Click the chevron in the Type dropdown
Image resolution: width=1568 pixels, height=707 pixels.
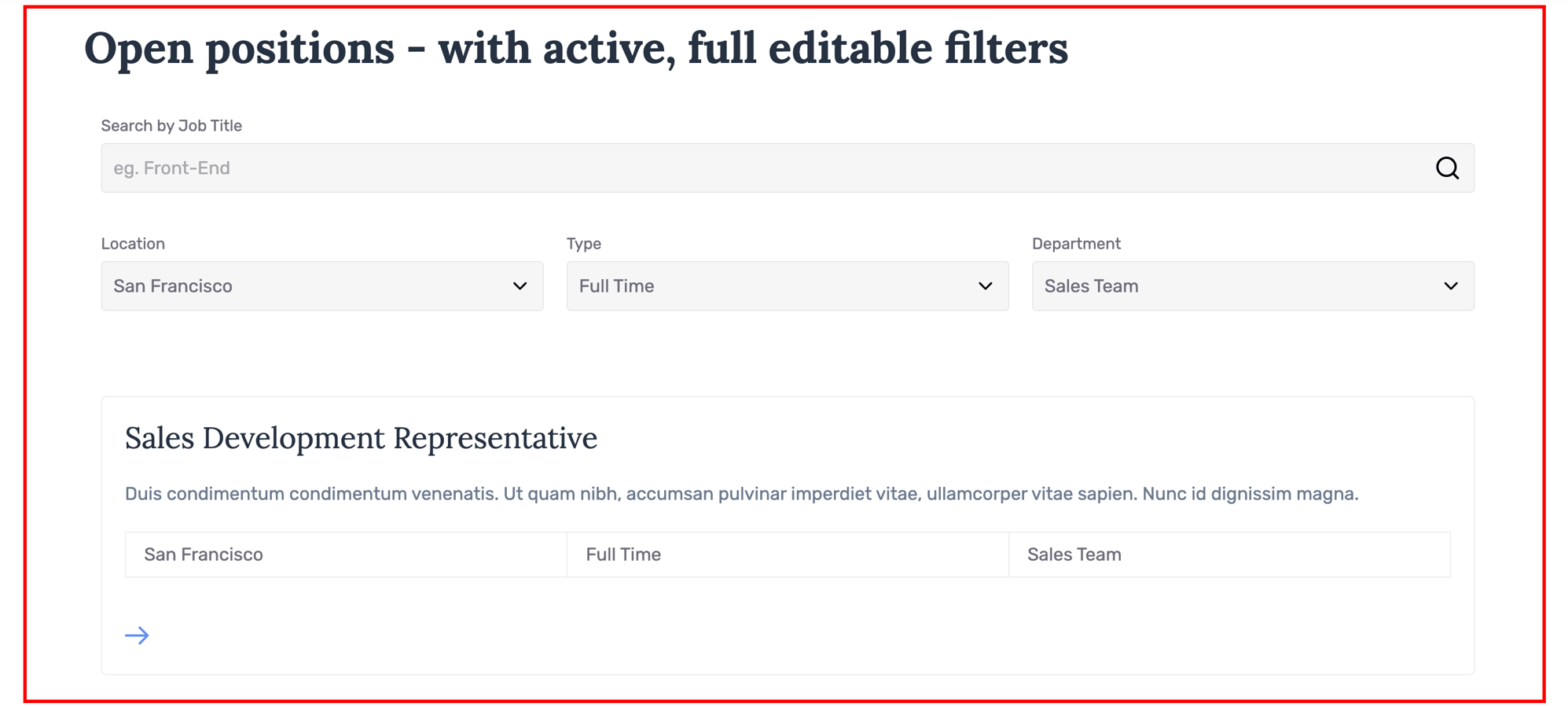click(x=985, y=286)
